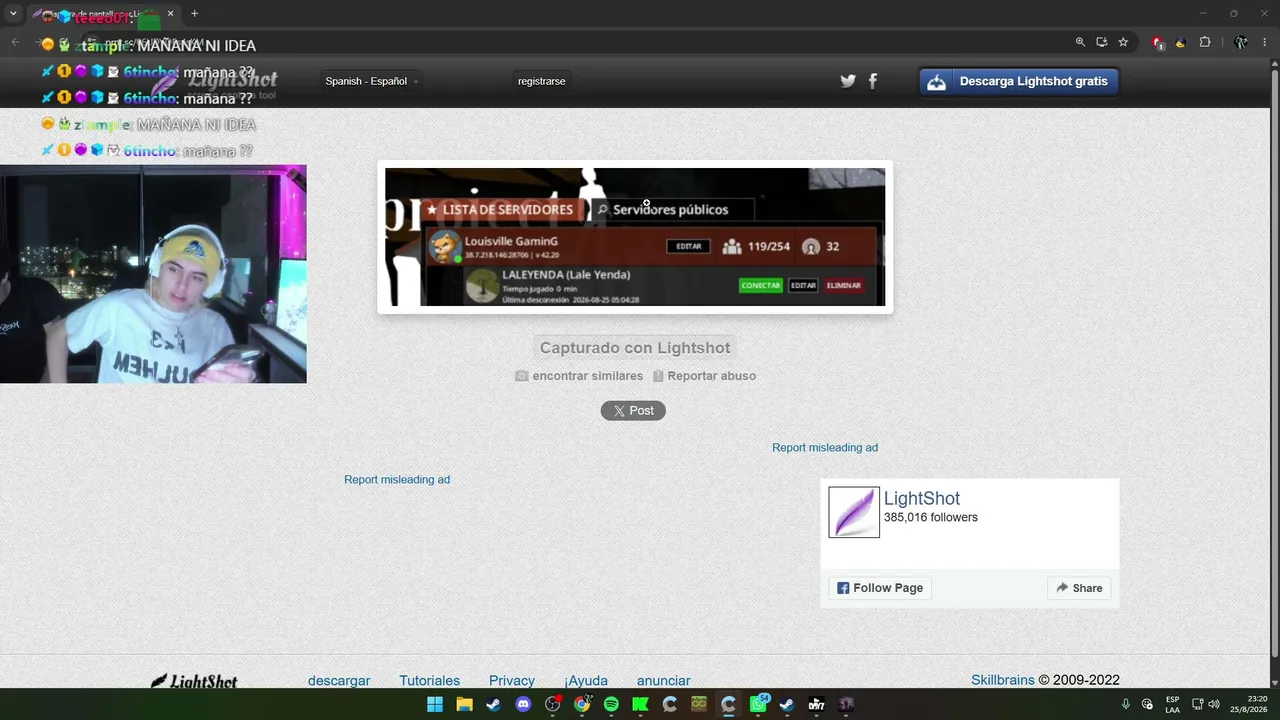Open Google Chrome from the taskbar
The width and height of the screenshot is (1280, 720).
[582, 704]
